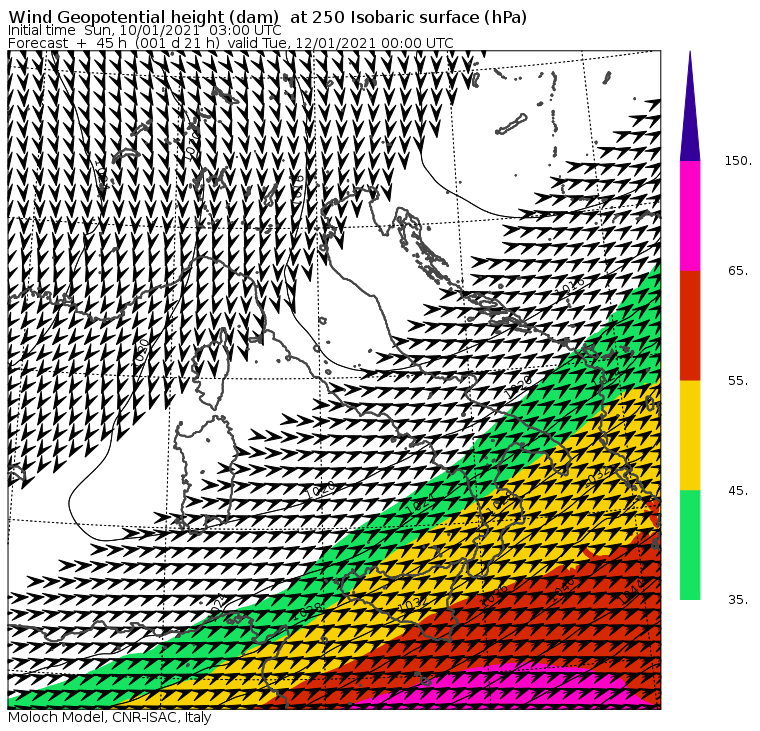Click the Sardinia island outline on map

click(x=206, y=475)
